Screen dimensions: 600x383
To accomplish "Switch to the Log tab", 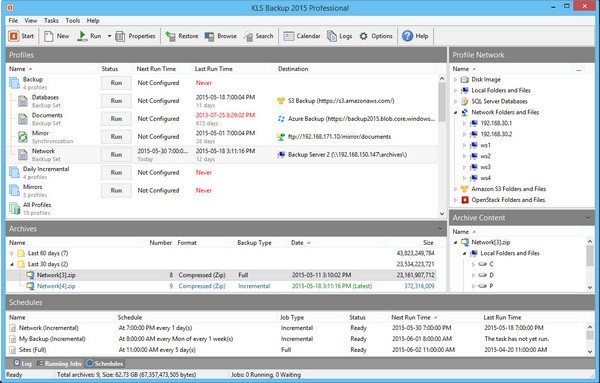I will coord(23,363).
